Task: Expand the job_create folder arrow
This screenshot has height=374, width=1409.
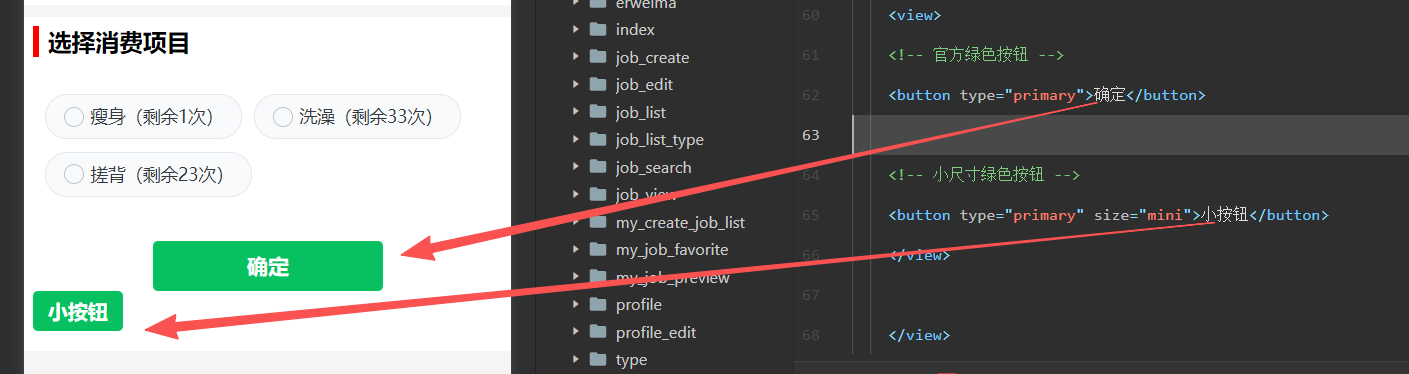Action: (576, 57)
